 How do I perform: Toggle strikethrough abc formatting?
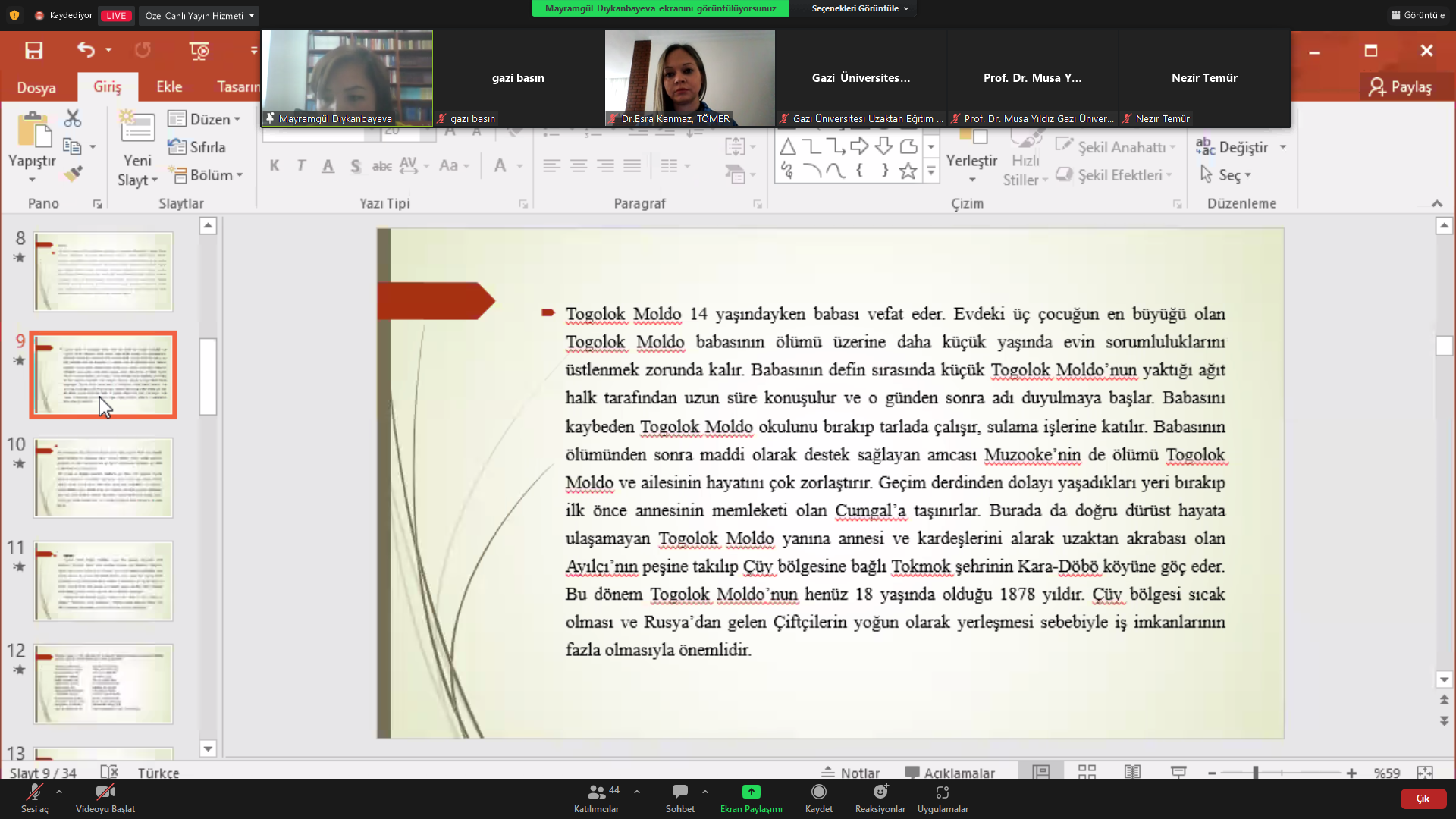(382, 165)
